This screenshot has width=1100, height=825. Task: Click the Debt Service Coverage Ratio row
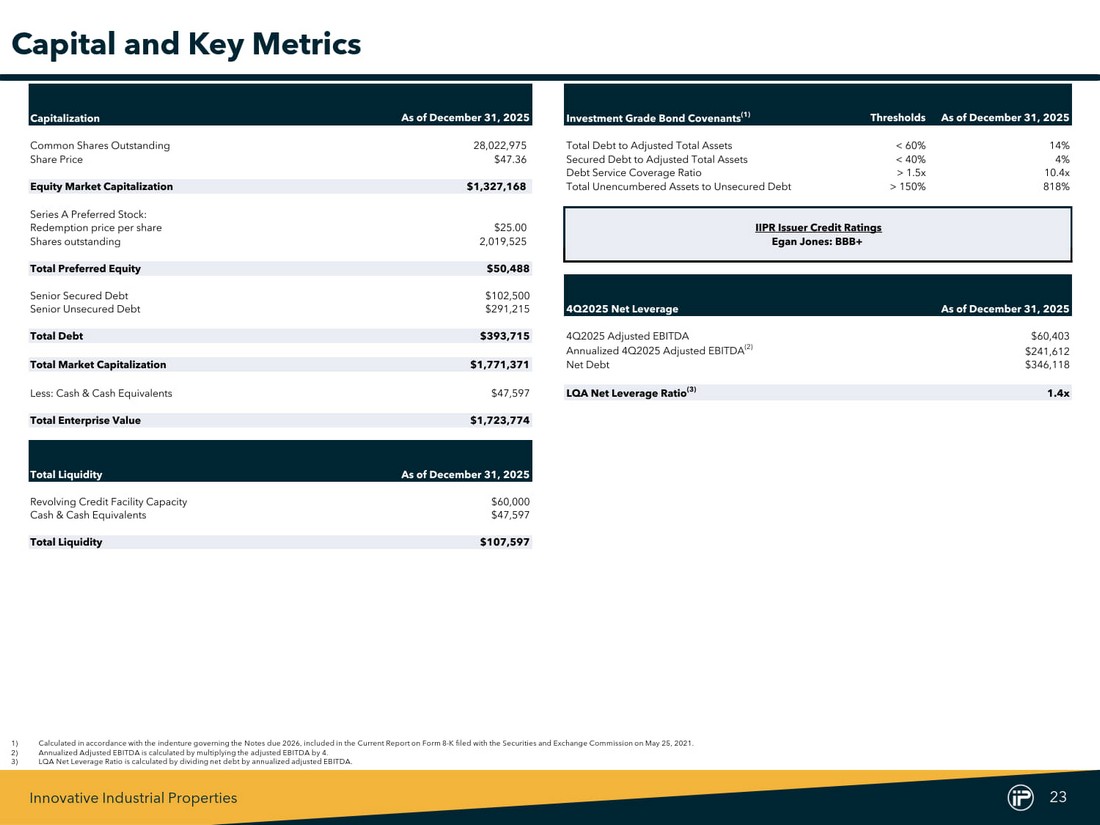(633, 173)
